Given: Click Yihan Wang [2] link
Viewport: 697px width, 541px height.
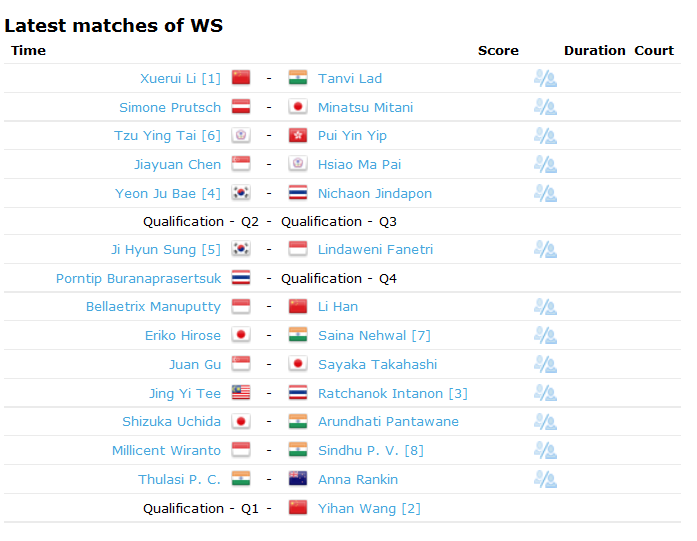Looking at the screenshot, I should [x=369, y=509].
